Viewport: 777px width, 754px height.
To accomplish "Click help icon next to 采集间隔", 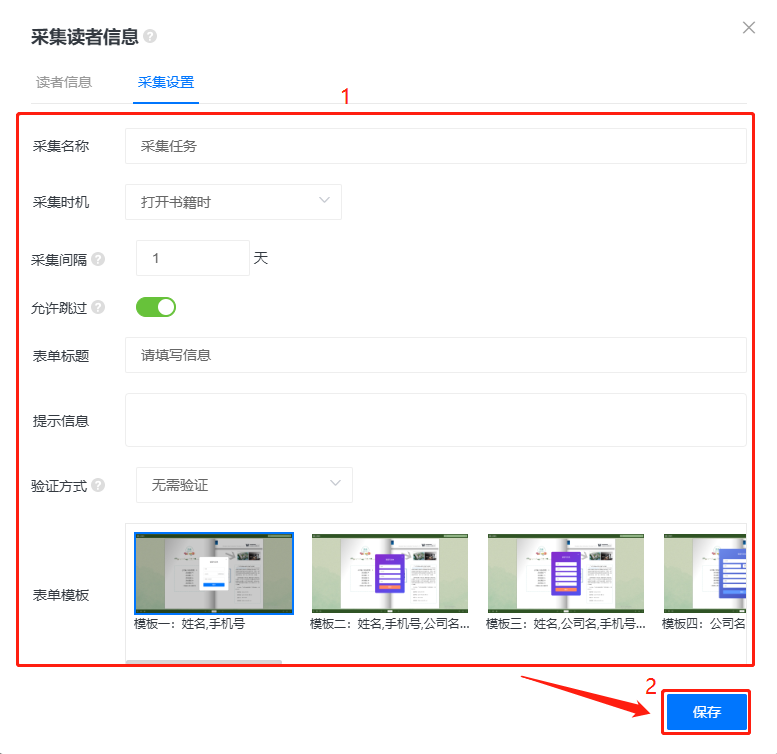I will coord(98,259).
